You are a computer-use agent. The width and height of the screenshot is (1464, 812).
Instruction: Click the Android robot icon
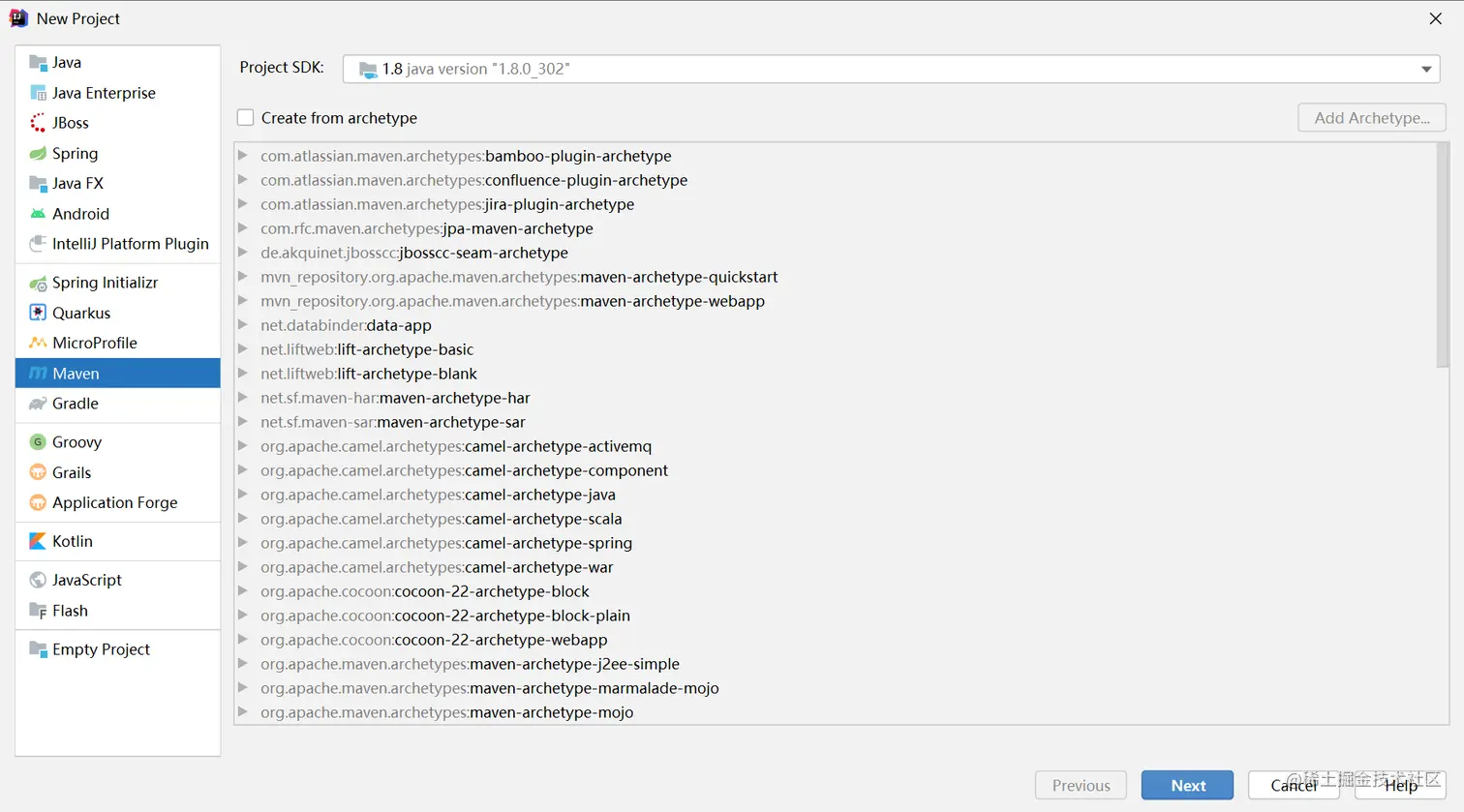pos(38,214)
